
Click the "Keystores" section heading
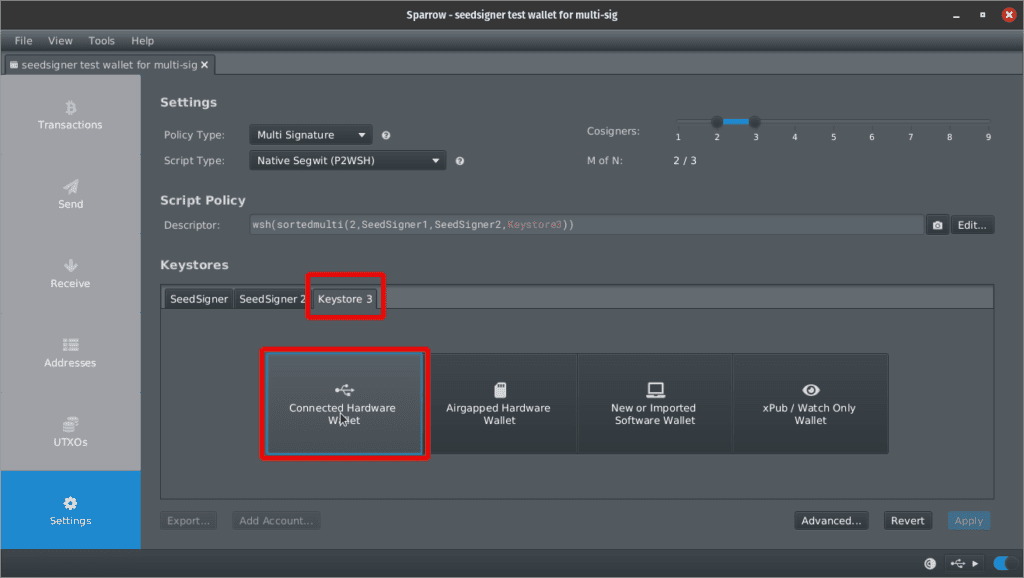click(195, 265)
